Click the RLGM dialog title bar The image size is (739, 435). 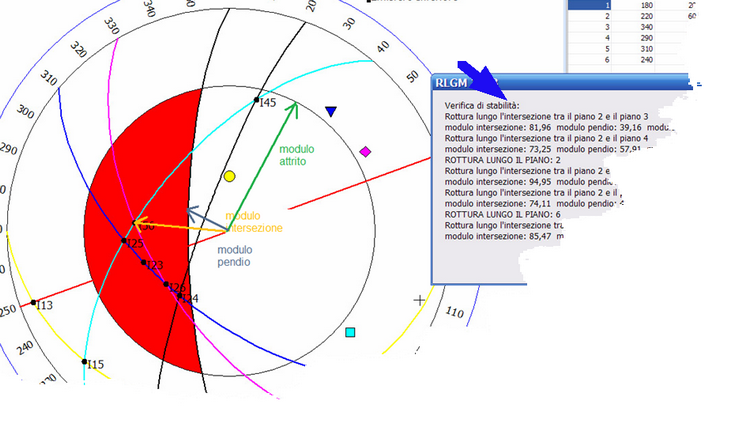561,82
